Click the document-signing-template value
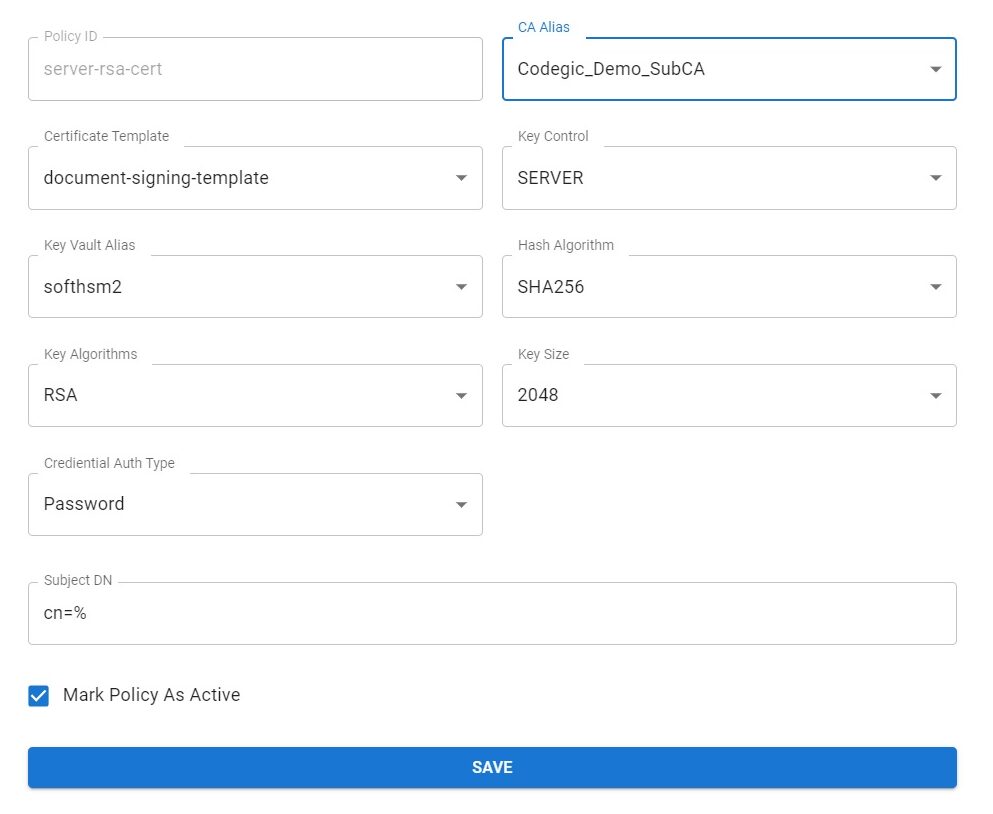The image size is (993, 814). click(x=156, y=178)
